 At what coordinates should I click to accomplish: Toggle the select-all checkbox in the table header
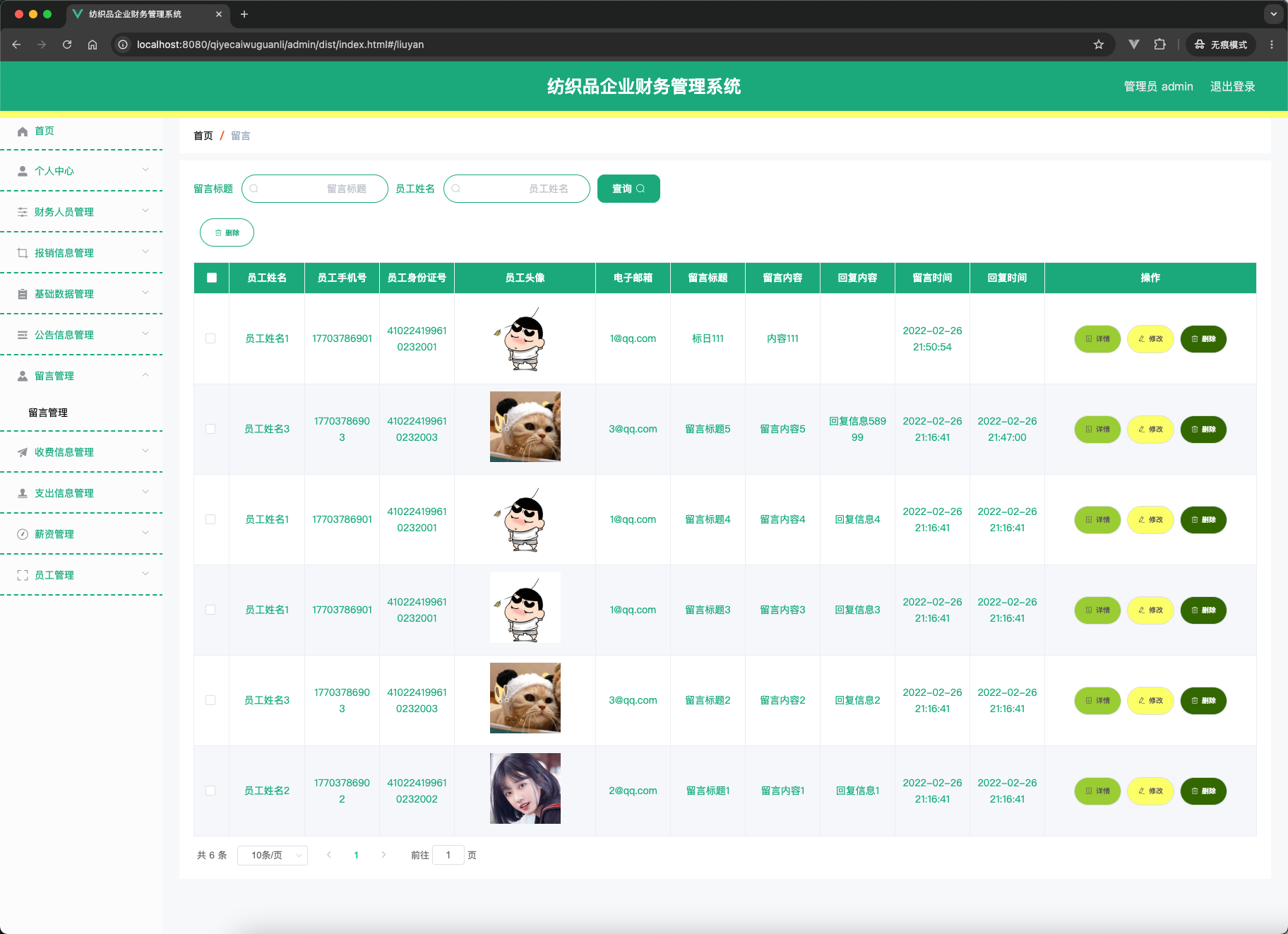click(212, 278)
